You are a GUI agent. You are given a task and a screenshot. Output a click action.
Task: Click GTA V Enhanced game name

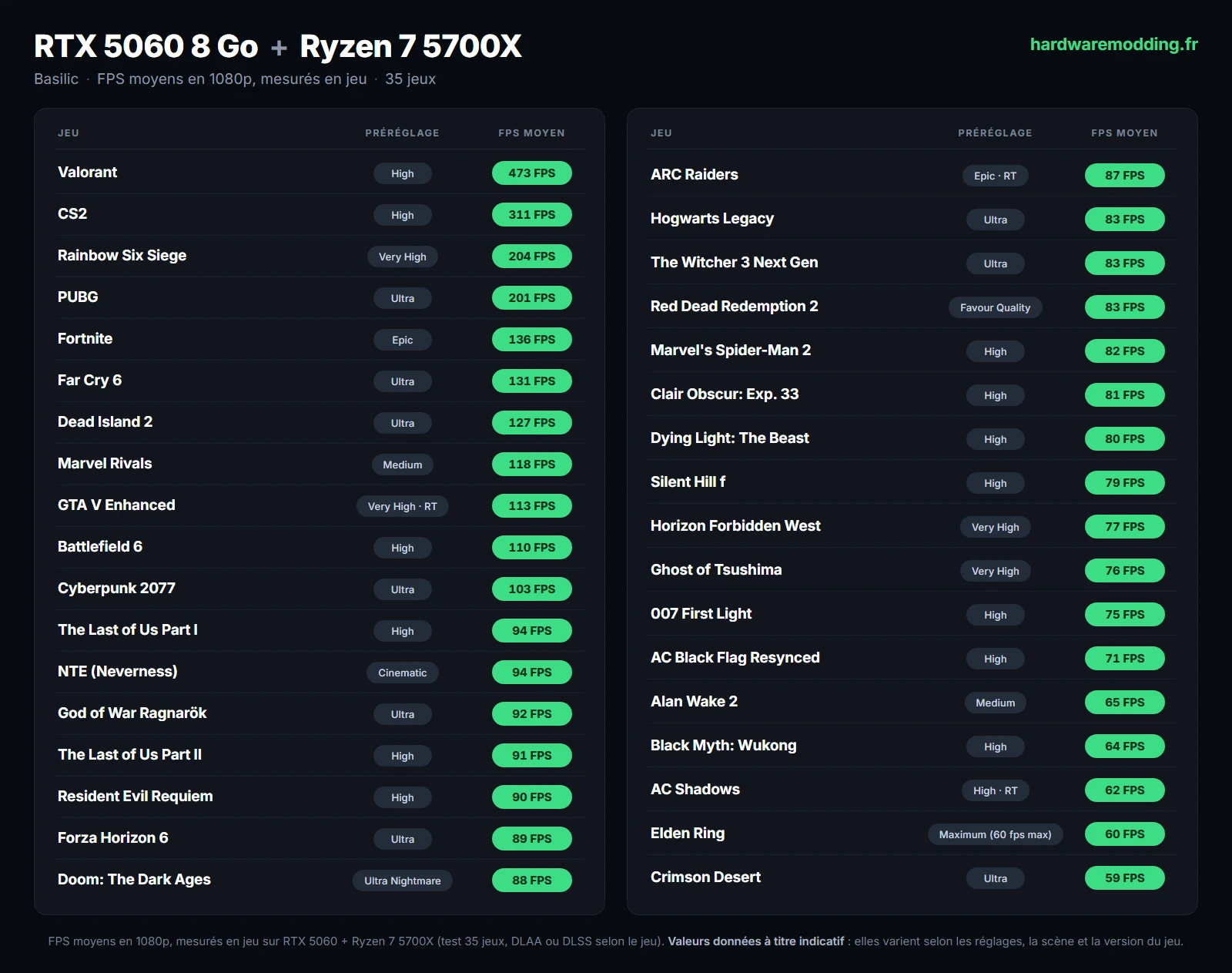click(116, 505)
